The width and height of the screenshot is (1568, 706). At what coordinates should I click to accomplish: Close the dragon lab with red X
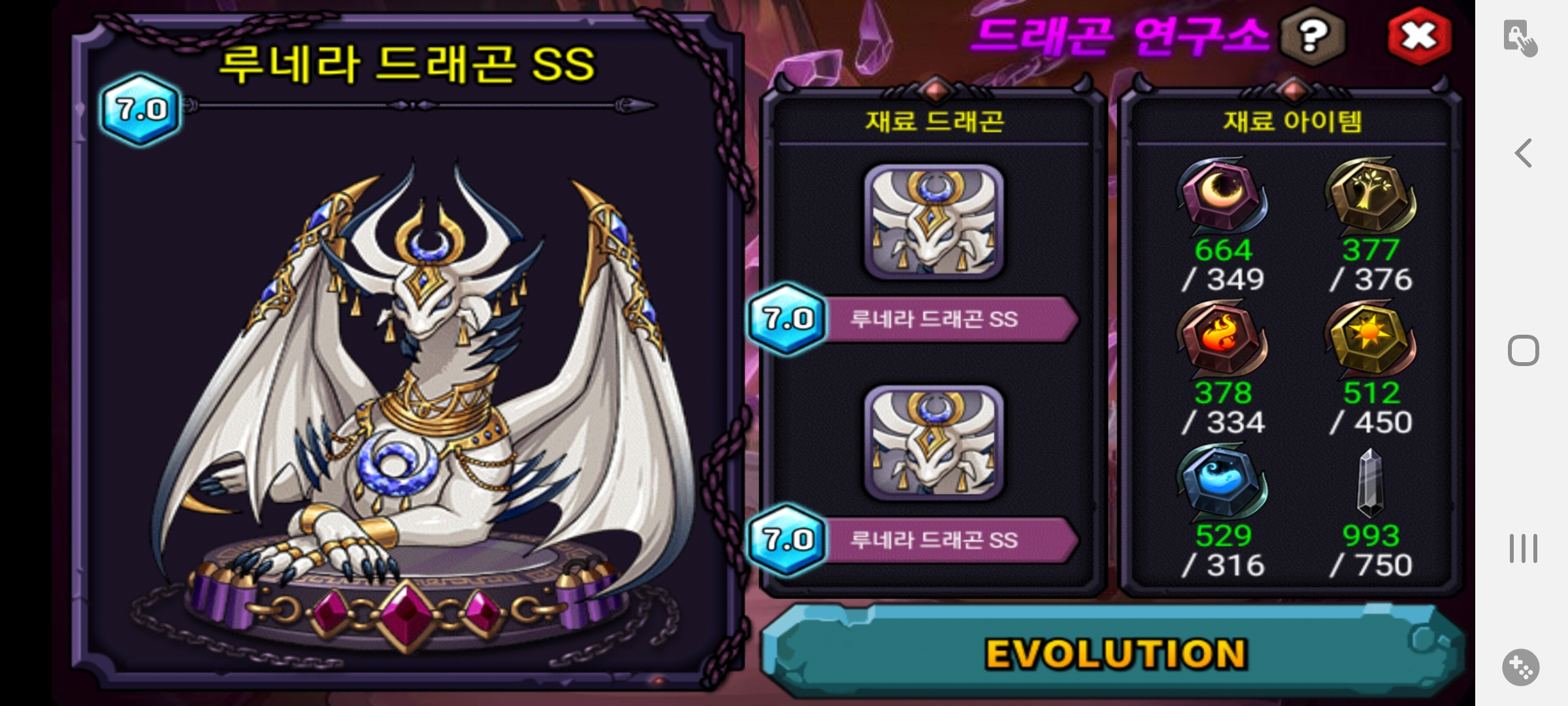[x=1419, y=37]
